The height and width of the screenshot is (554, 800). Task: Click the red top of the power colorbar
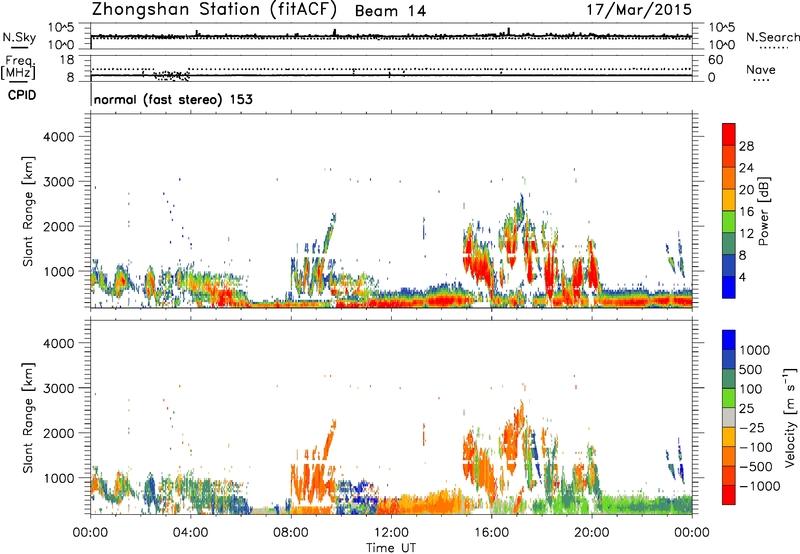729,134
